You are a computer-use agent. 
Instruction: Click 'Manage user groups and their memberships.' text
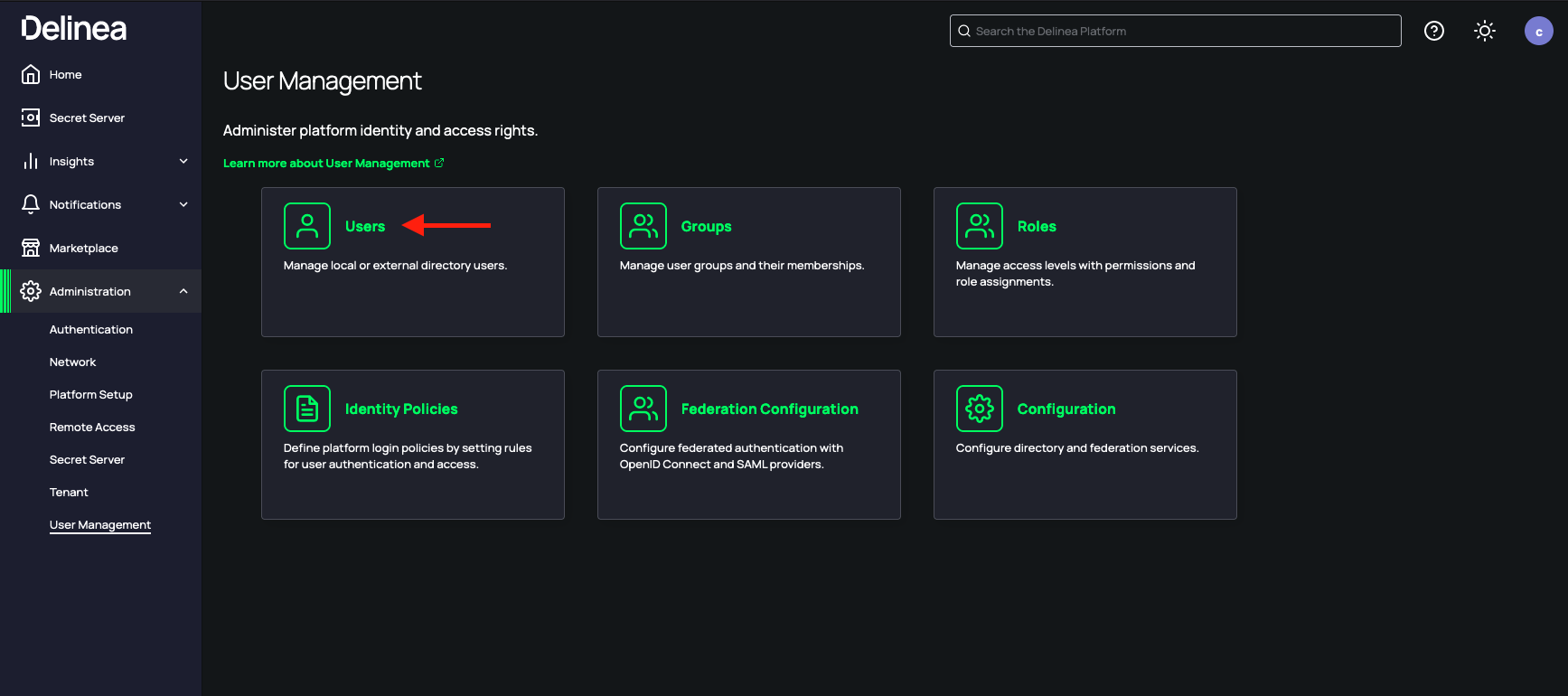[x=742, y=266]
